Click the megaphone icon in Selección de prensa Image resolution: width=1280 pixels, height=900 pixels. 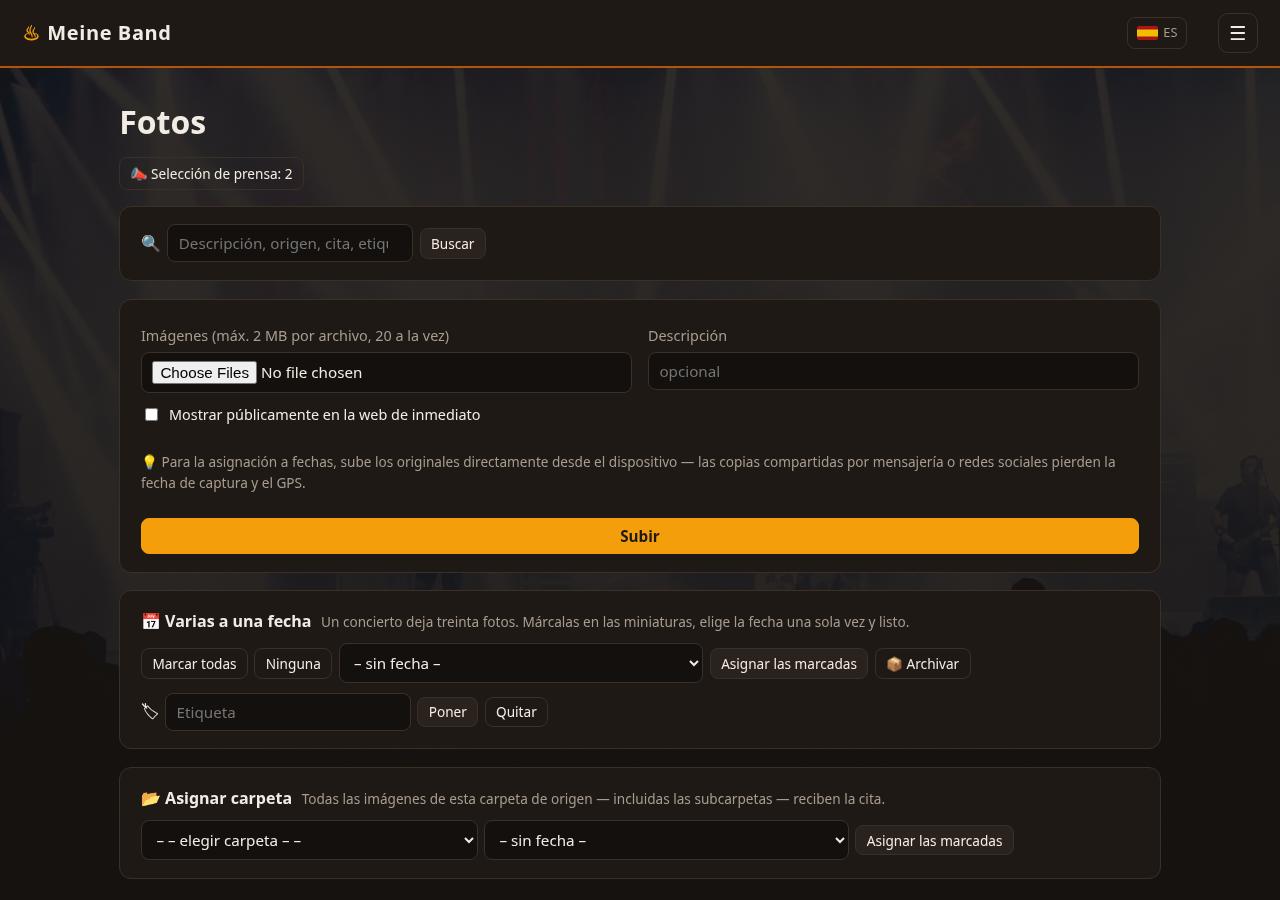point(139,174)
